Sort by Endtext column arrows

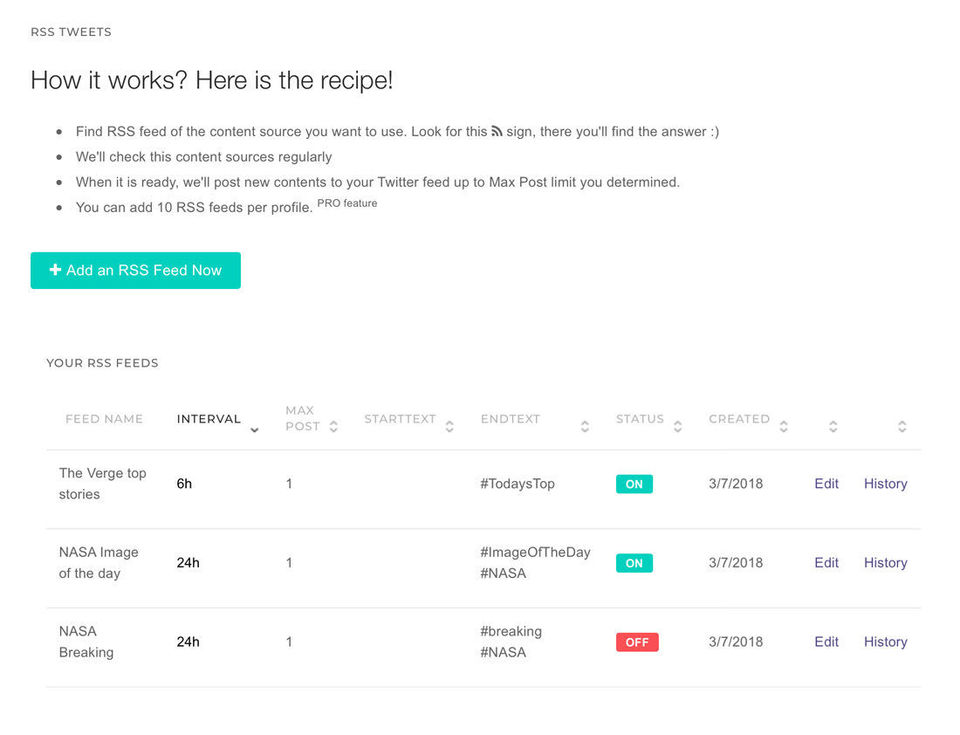tap(585, 426)
